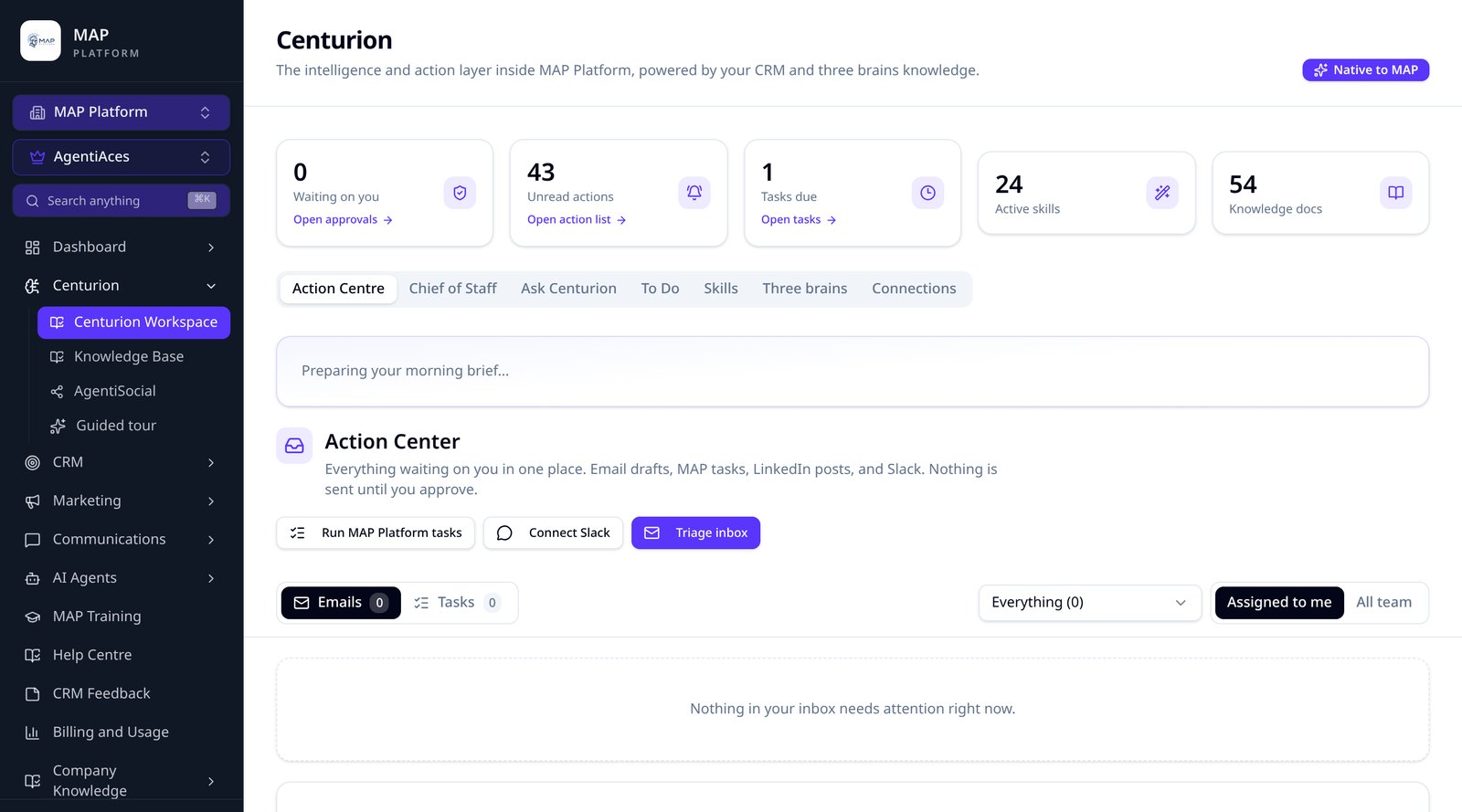1462x812 pixels.
Task: Click the search magnifier icon in sidebar
Action: (33, 201)
